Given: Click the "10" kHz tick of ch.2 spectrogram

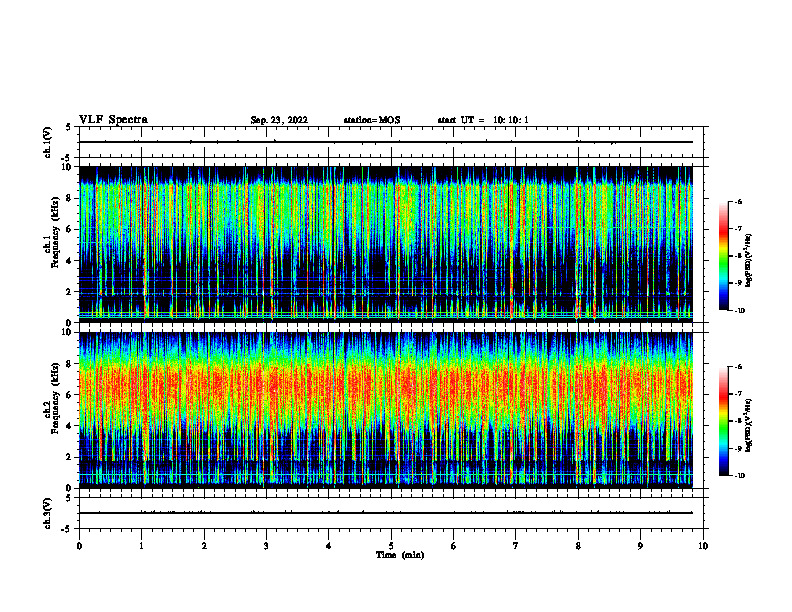Looking at the screenshot, I should [68, 332].
